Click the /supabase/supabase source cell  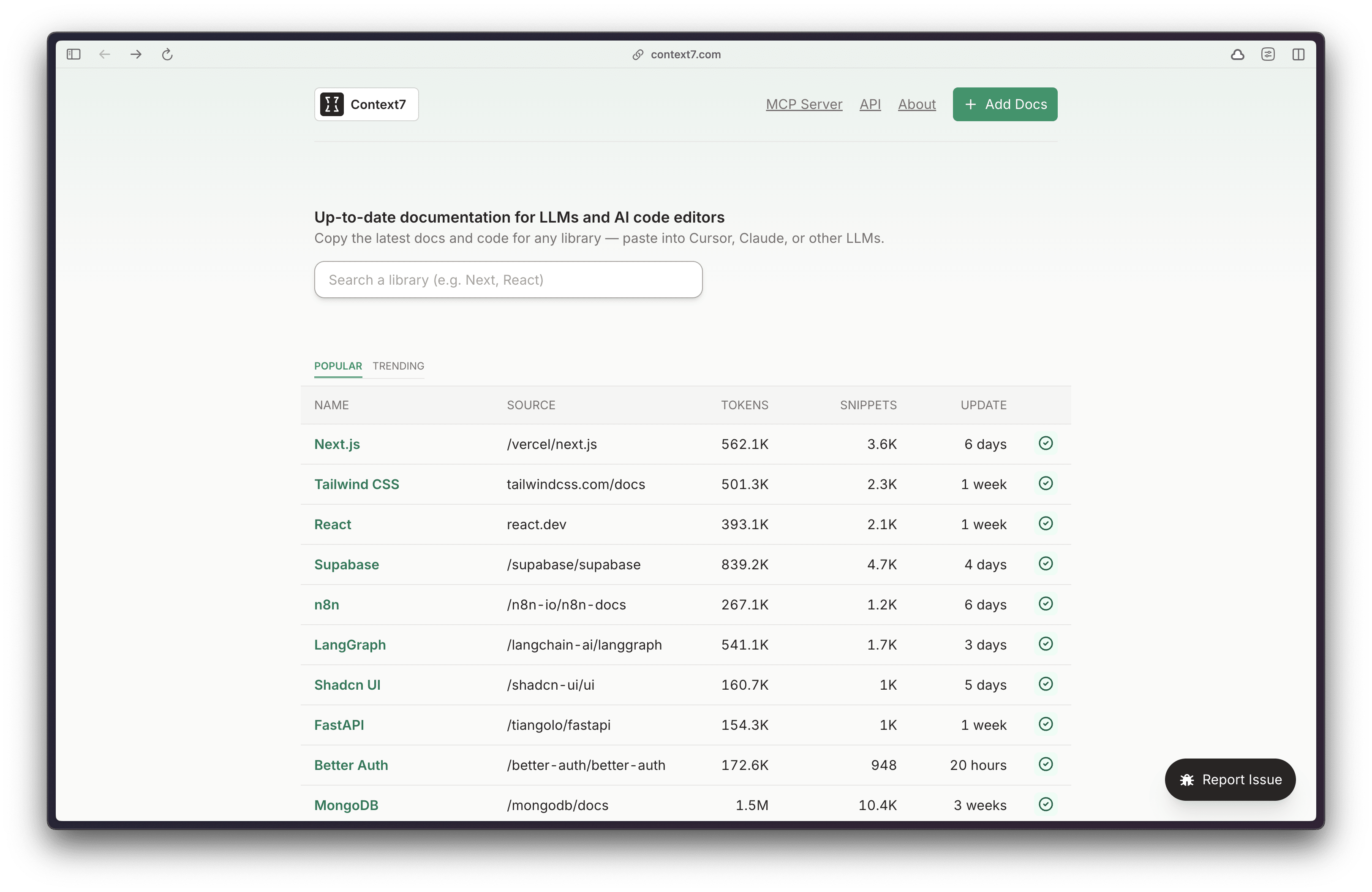pyautogui.click(x=574, y=565)
